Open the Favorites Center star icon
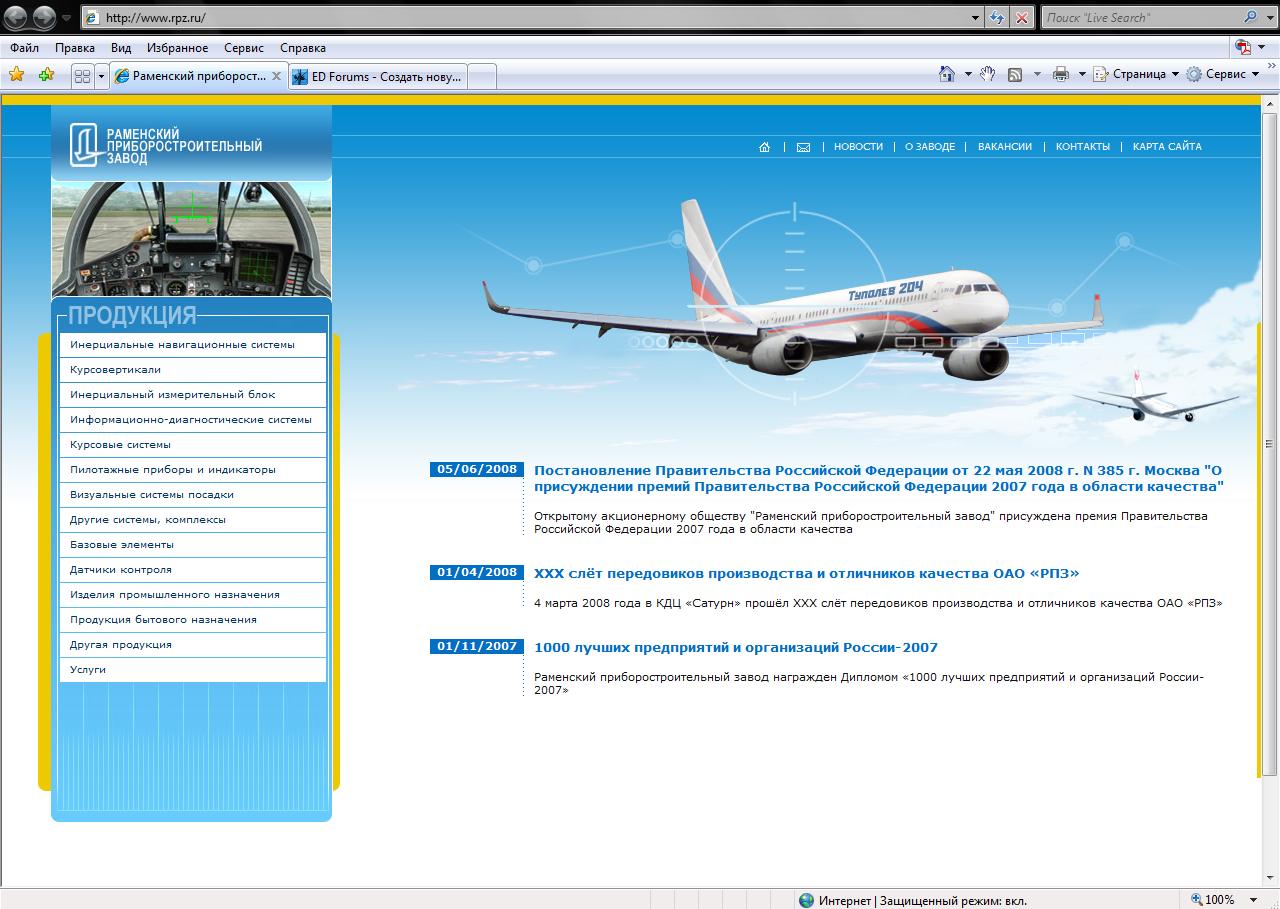Viewport: 1280px width, 909px height. (17, 75)
